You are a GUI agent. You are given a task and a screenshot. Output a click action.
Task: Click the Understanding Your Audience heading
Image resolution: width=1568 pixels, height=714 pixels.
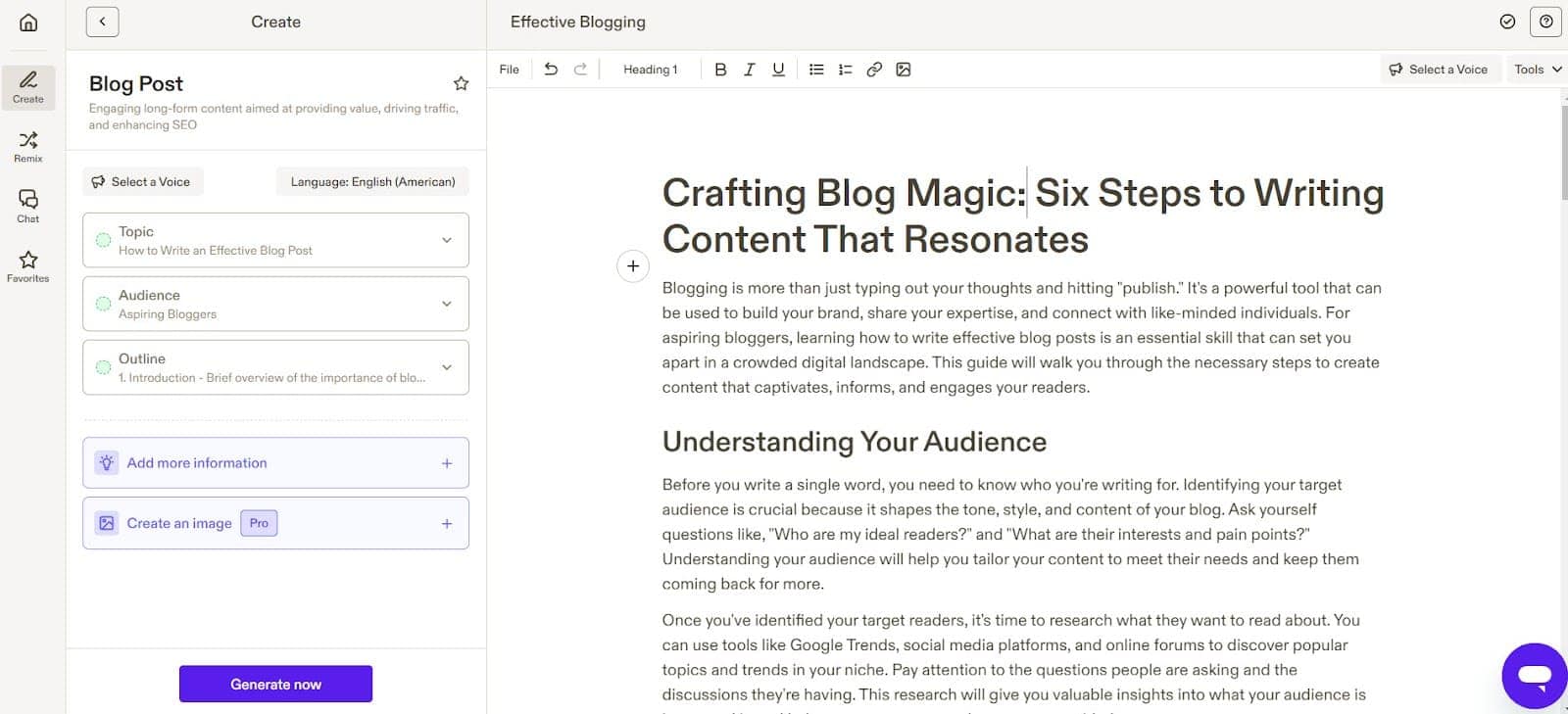tap(855, 442)
